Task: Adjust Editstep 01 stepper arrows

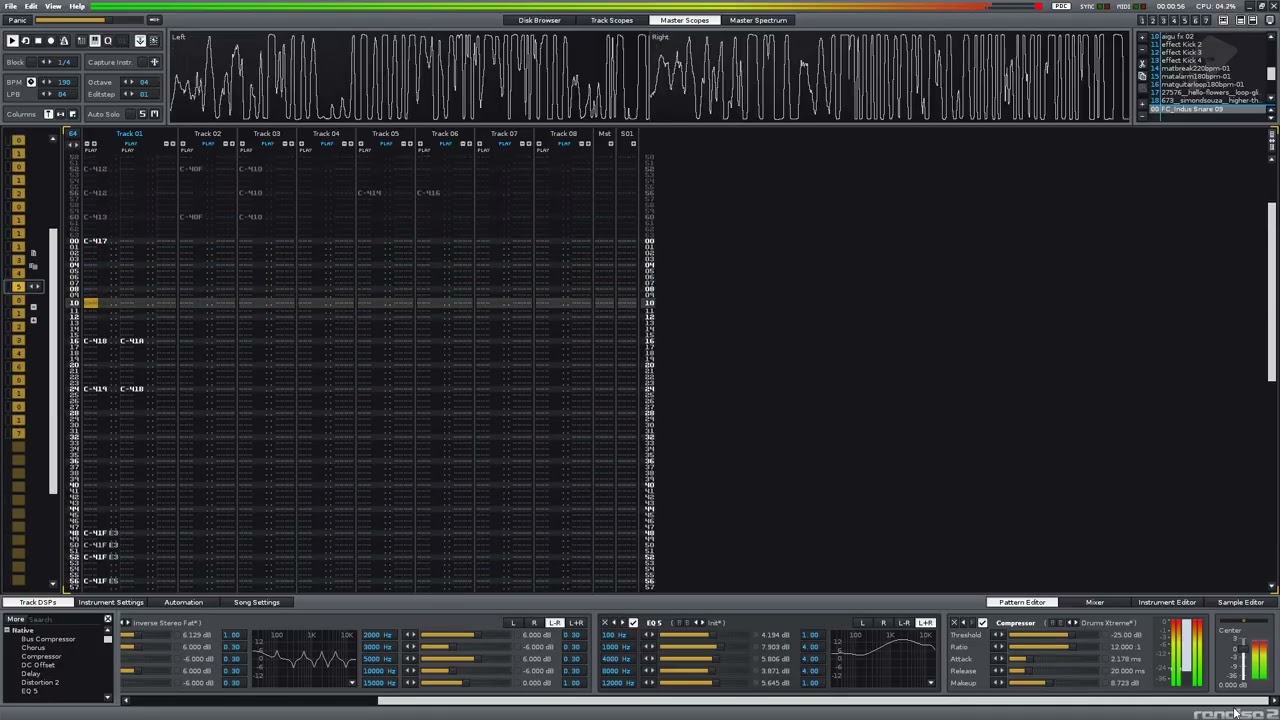Action: [129, 94]
